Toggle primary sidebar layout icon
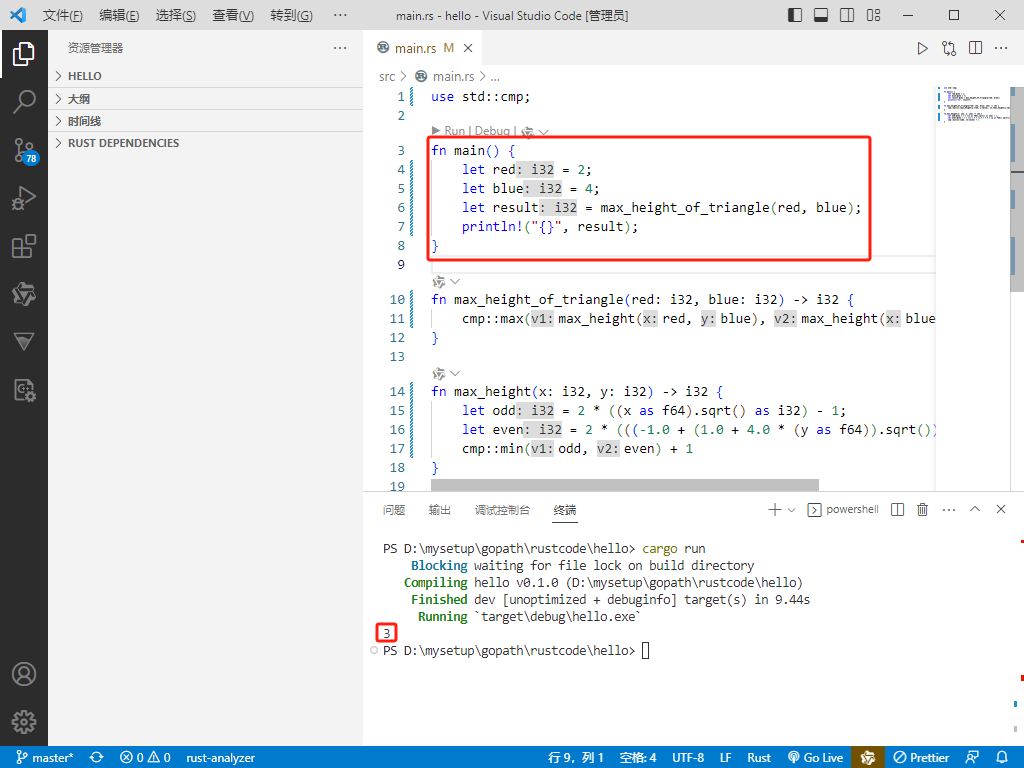This screenshot has width=1024, height=768. [795, 15]
